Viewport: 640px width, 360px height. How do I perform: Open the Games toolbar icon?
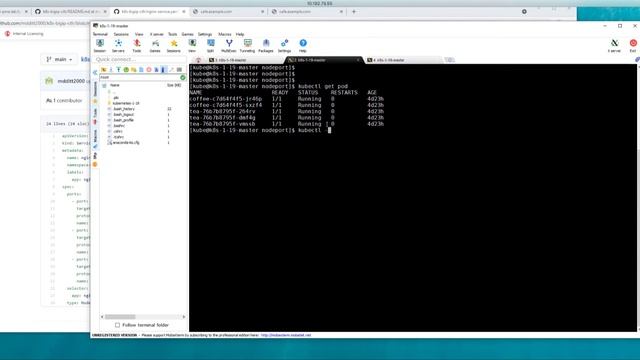155,45
